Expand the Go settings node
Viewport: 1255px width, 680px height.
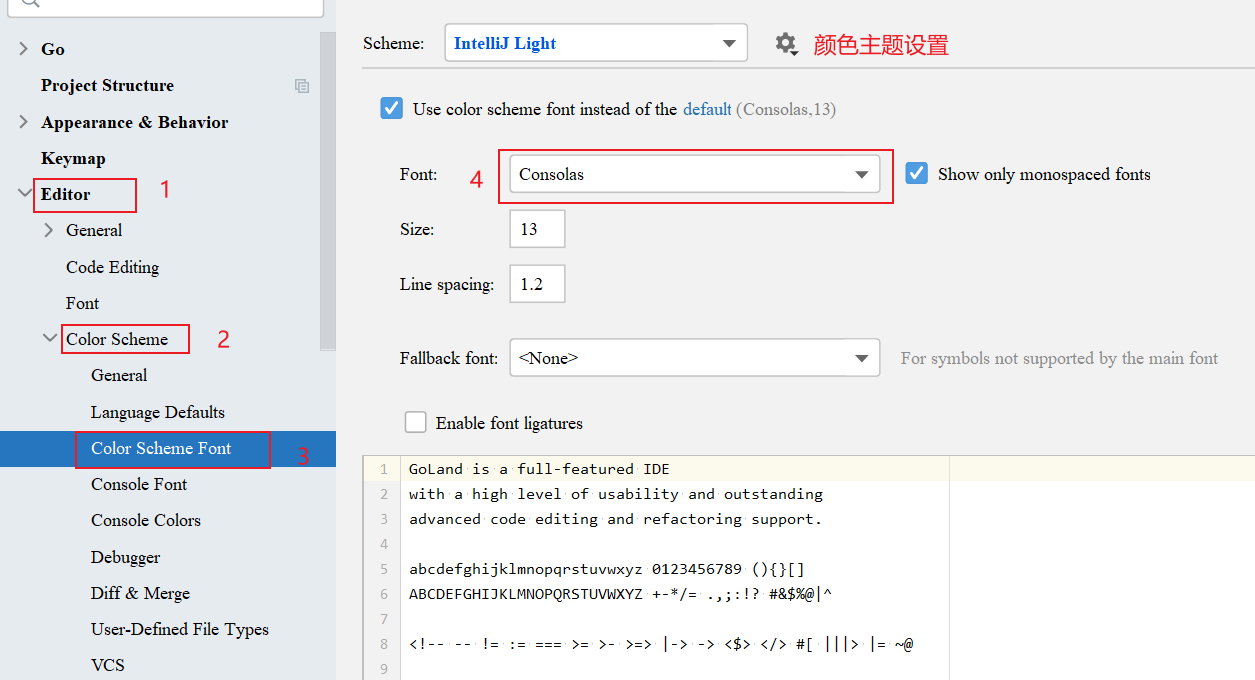(24, 49)
